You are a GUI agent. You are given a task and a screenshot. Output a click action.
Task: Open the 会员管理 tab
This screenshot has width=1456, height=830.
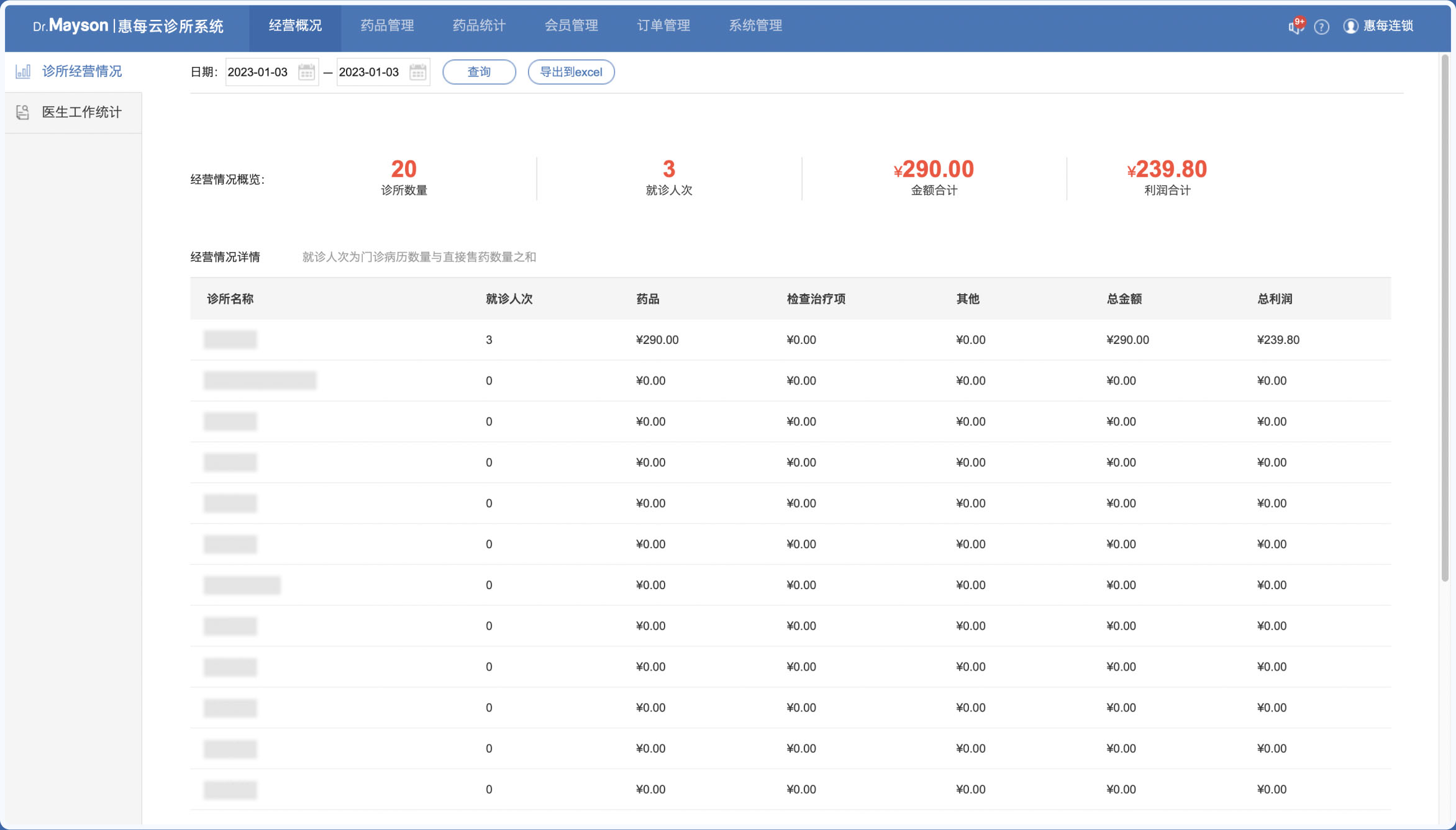(x=571, y=25)
